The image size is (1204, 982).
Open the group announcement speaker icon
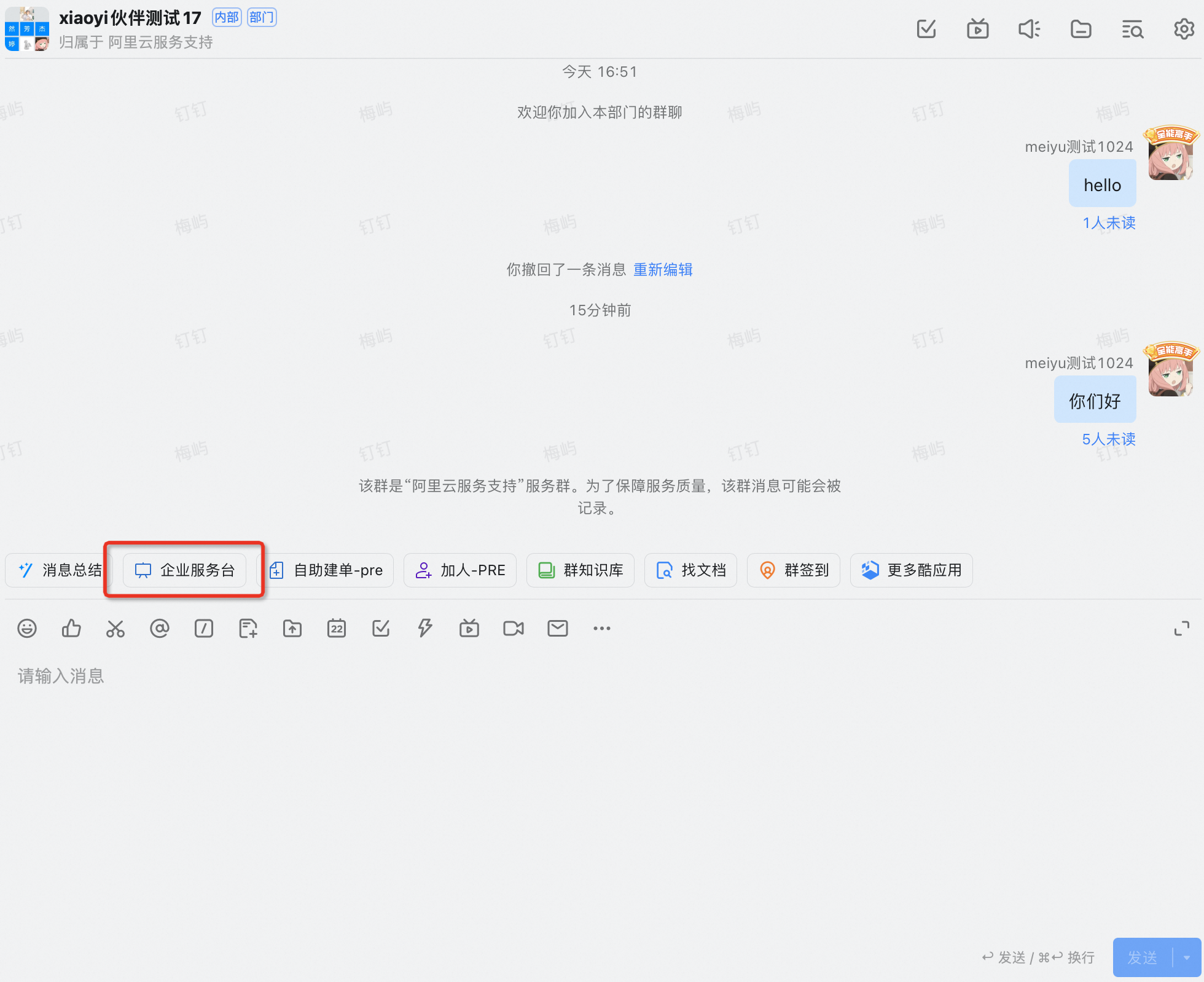pos(1030,29)
